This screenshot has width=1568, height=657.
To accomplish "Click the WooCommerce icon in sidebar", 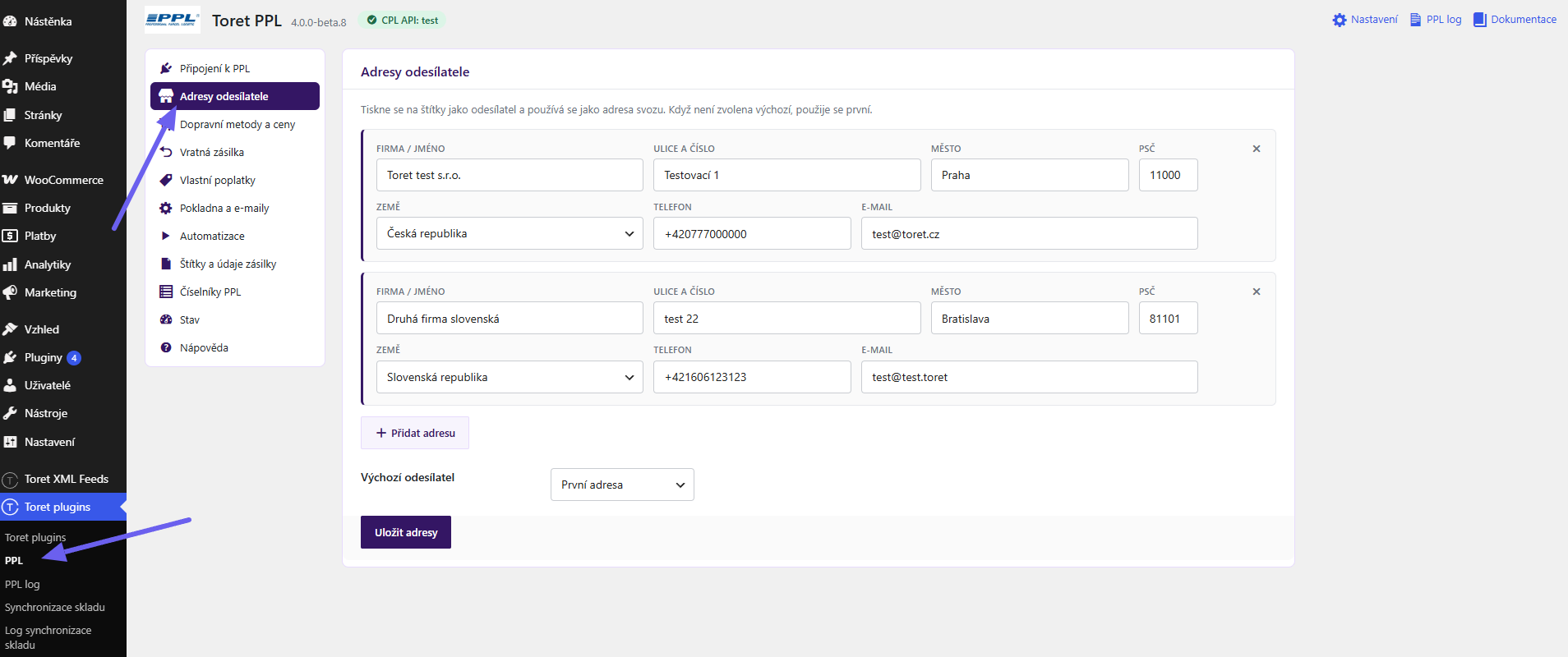I will pyautogui.click(x=10, y=180).
